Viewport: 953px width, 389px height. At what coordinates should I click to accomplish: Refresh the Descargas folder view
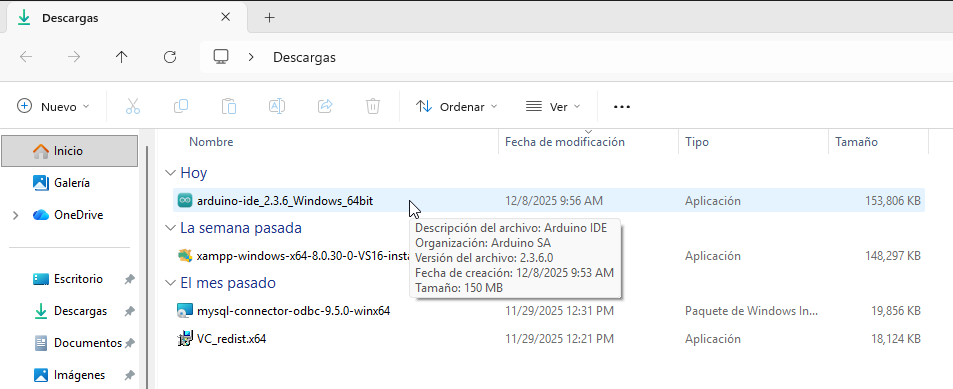[170, 57]
